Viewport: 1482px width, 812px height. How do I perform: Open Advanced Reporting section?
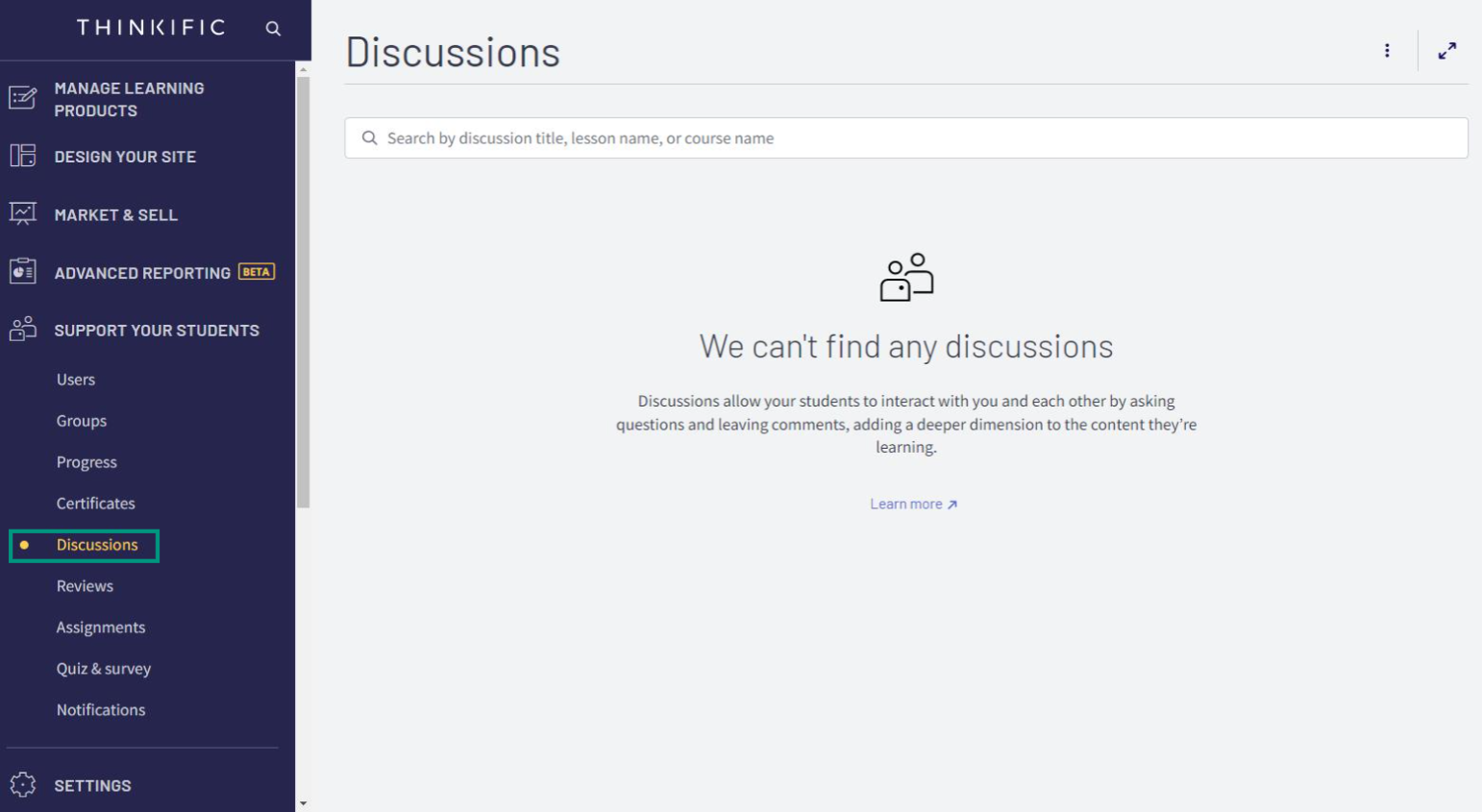[x=142, y=273]
